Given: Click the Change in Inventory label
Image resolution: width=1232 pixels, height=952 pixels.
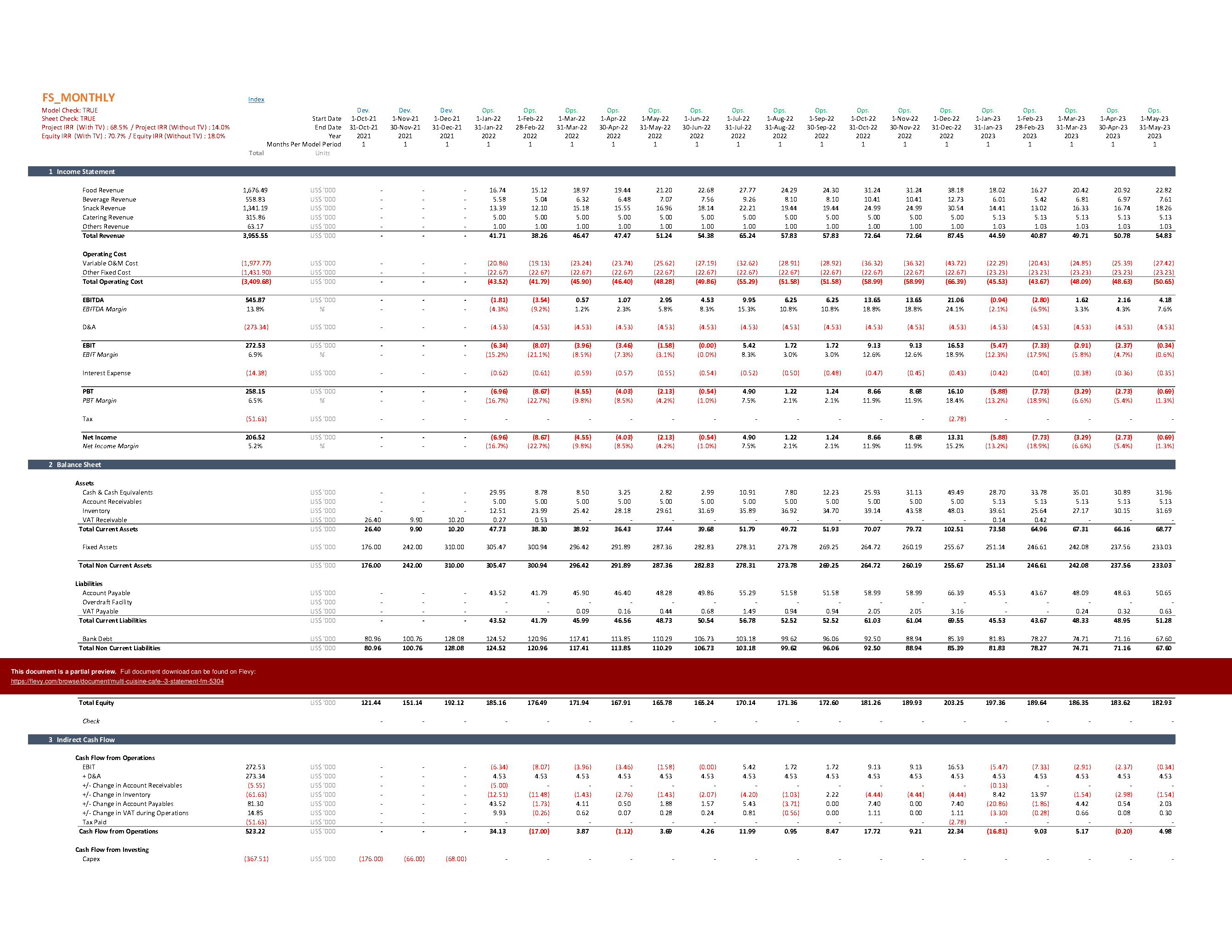Looking at the screenshot, I should tap(116, 794).
